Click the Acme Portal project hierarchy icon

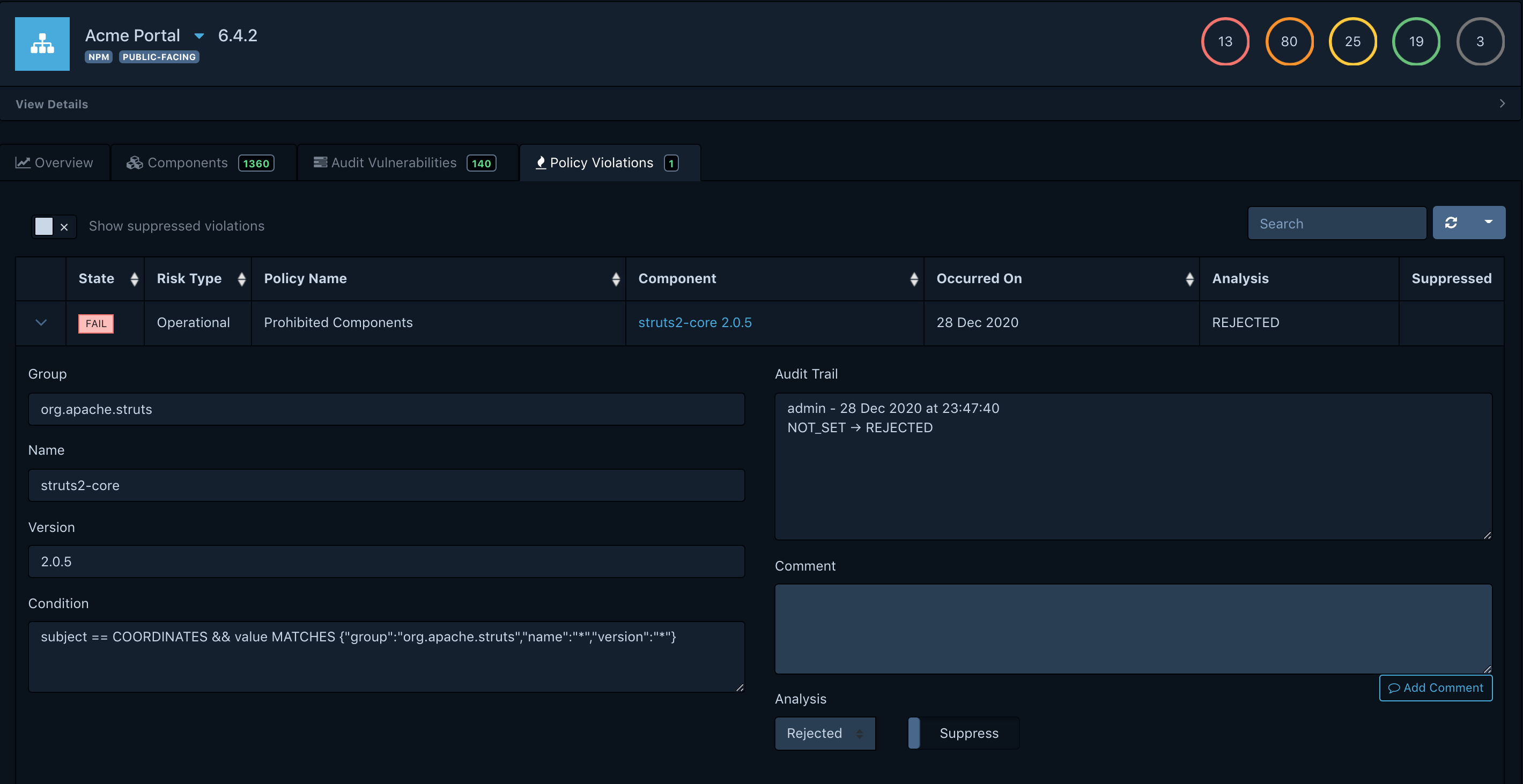coord(42,44)
